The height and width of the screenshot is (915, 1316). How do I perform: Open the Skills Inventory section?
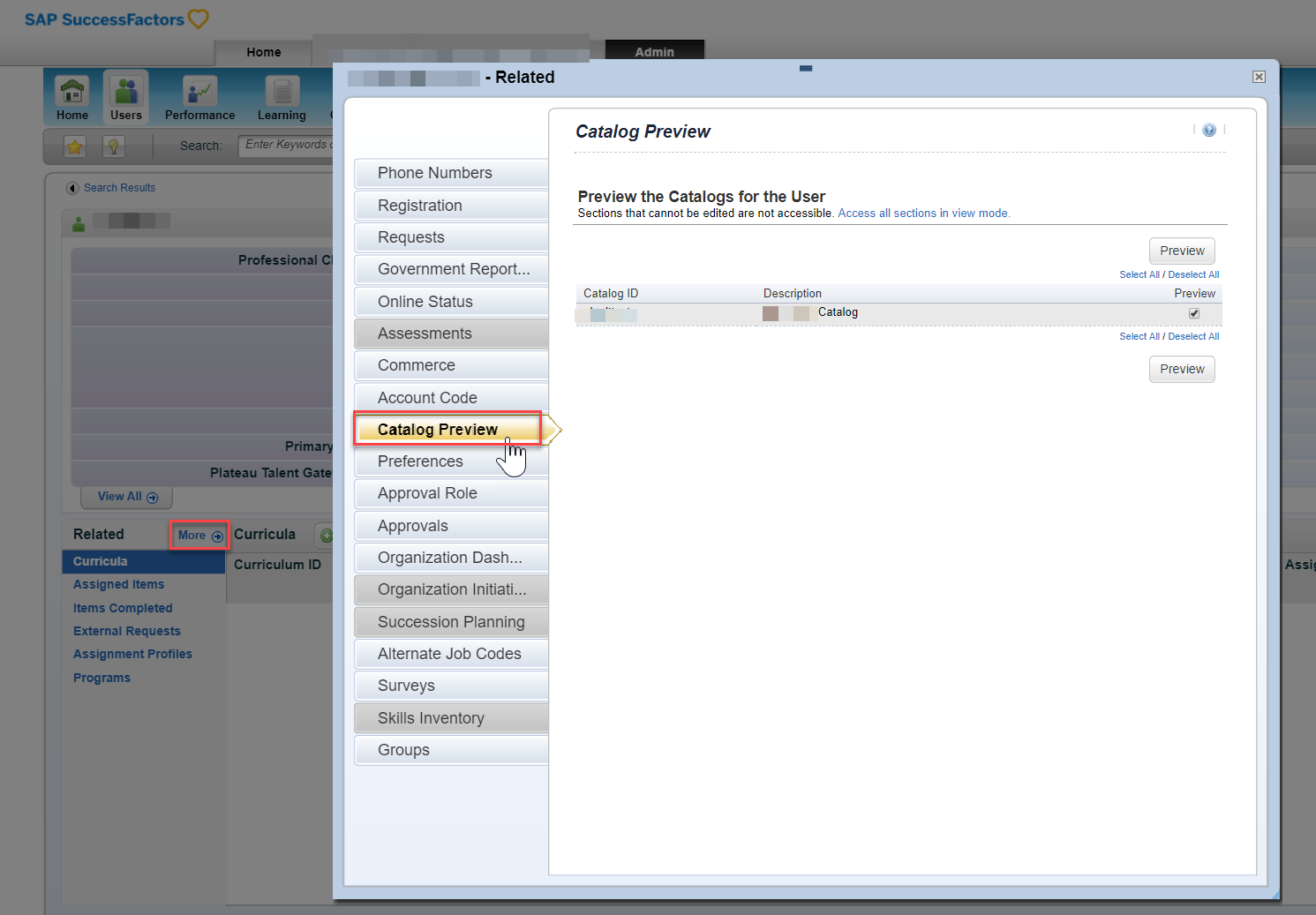click(x=451, y=718)
